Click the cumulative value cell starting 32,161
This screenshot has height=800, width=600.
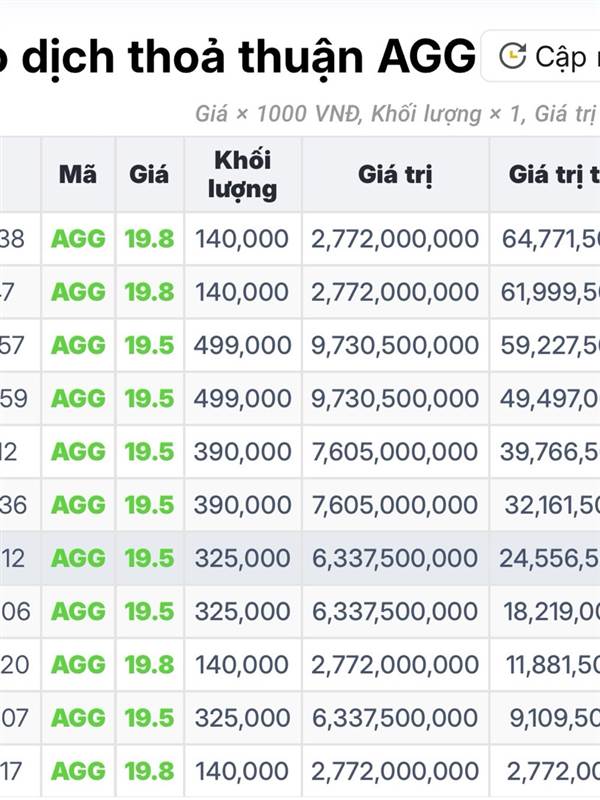coord(552,504)
